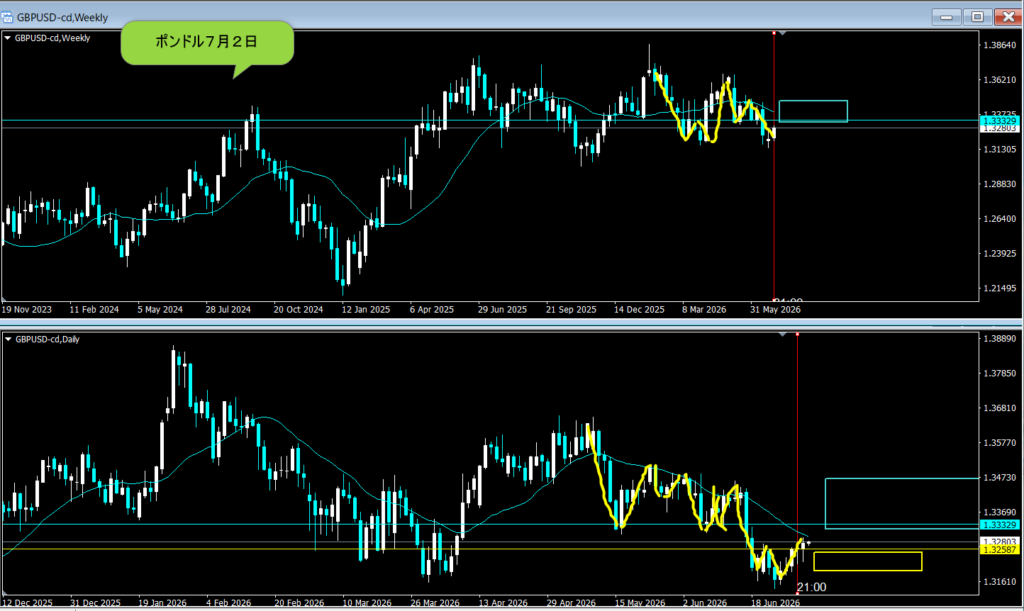Minimize the GBPUSD-cd,Weekly chart window
Screen dimensions: 1024x611
(x=946, y=17)
